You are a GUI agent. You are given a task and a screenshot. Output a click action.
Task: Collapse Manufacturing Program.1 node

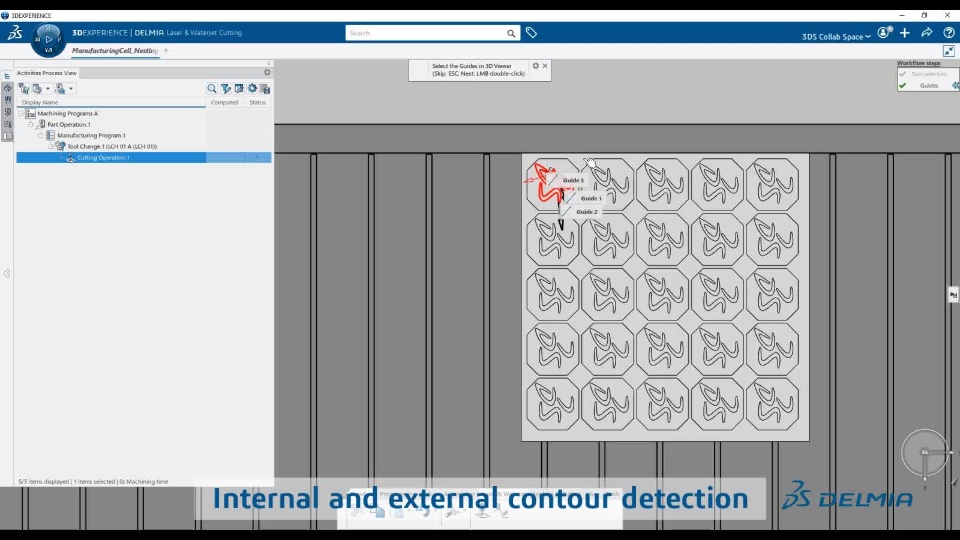click(x=40, y=135)
